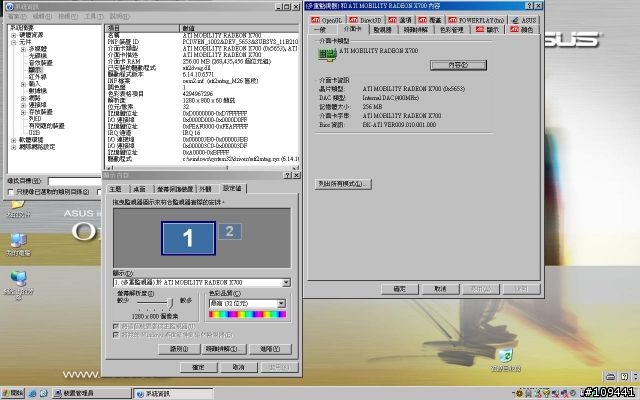The width and height of the screenshot is (640, 400).
Task: Open the display selection dropdown listing RADEON X700
Action: (202, 282)
